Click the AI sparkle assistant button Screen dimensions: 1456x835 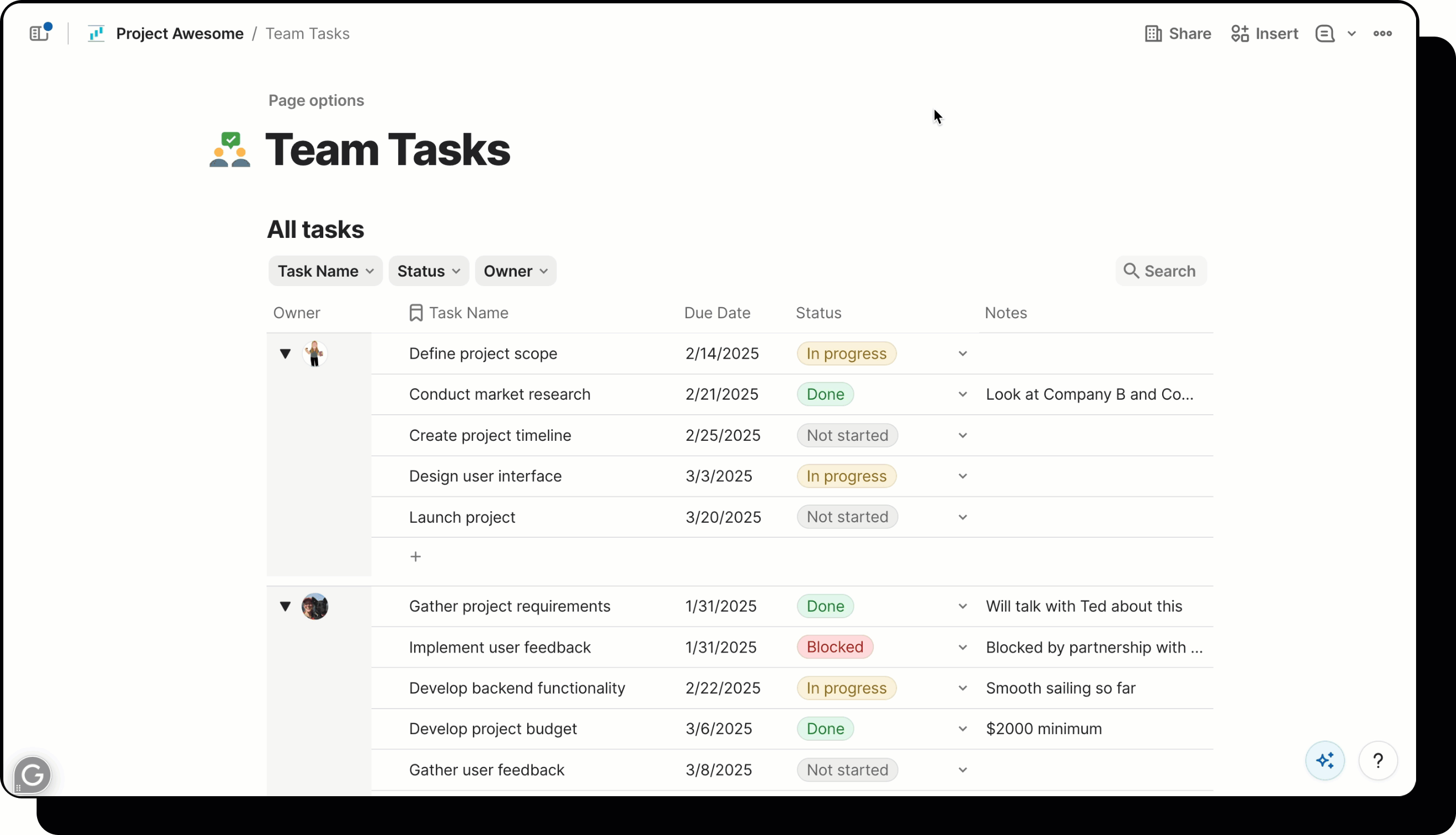1325,761
